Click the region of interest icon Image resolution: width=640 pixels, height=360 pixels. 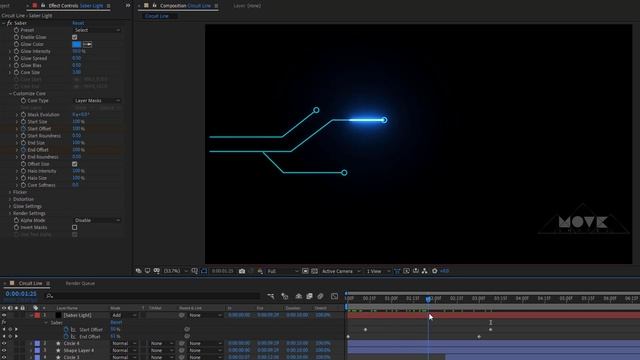pyautogui.click(x=305, y=271)
